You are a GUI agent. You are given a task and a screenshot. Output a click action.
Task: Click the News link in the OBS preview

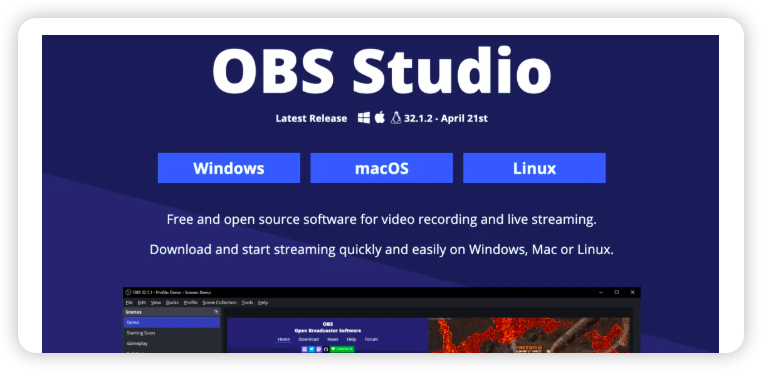click(332, 339)
